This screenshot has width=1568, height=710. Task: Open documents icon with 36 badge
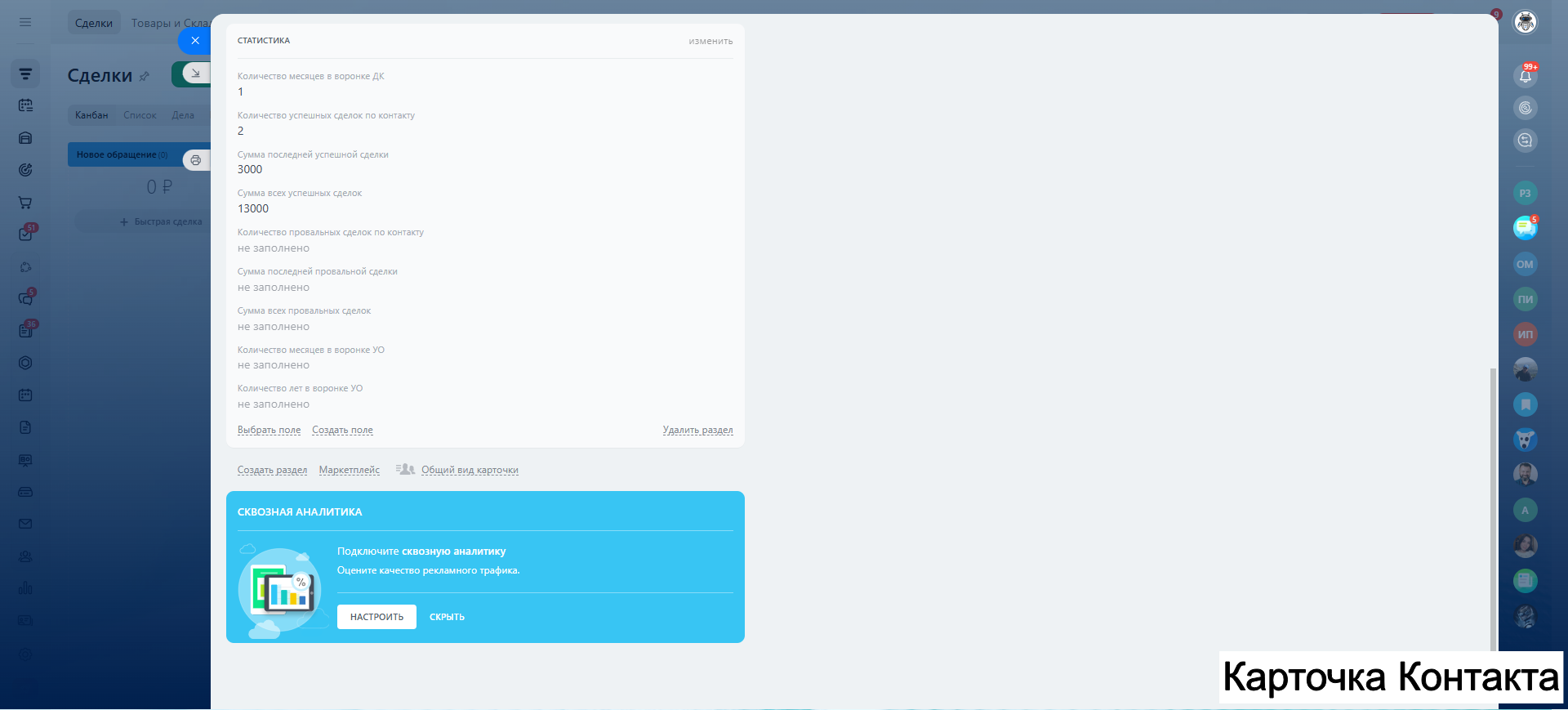(27, 329)
